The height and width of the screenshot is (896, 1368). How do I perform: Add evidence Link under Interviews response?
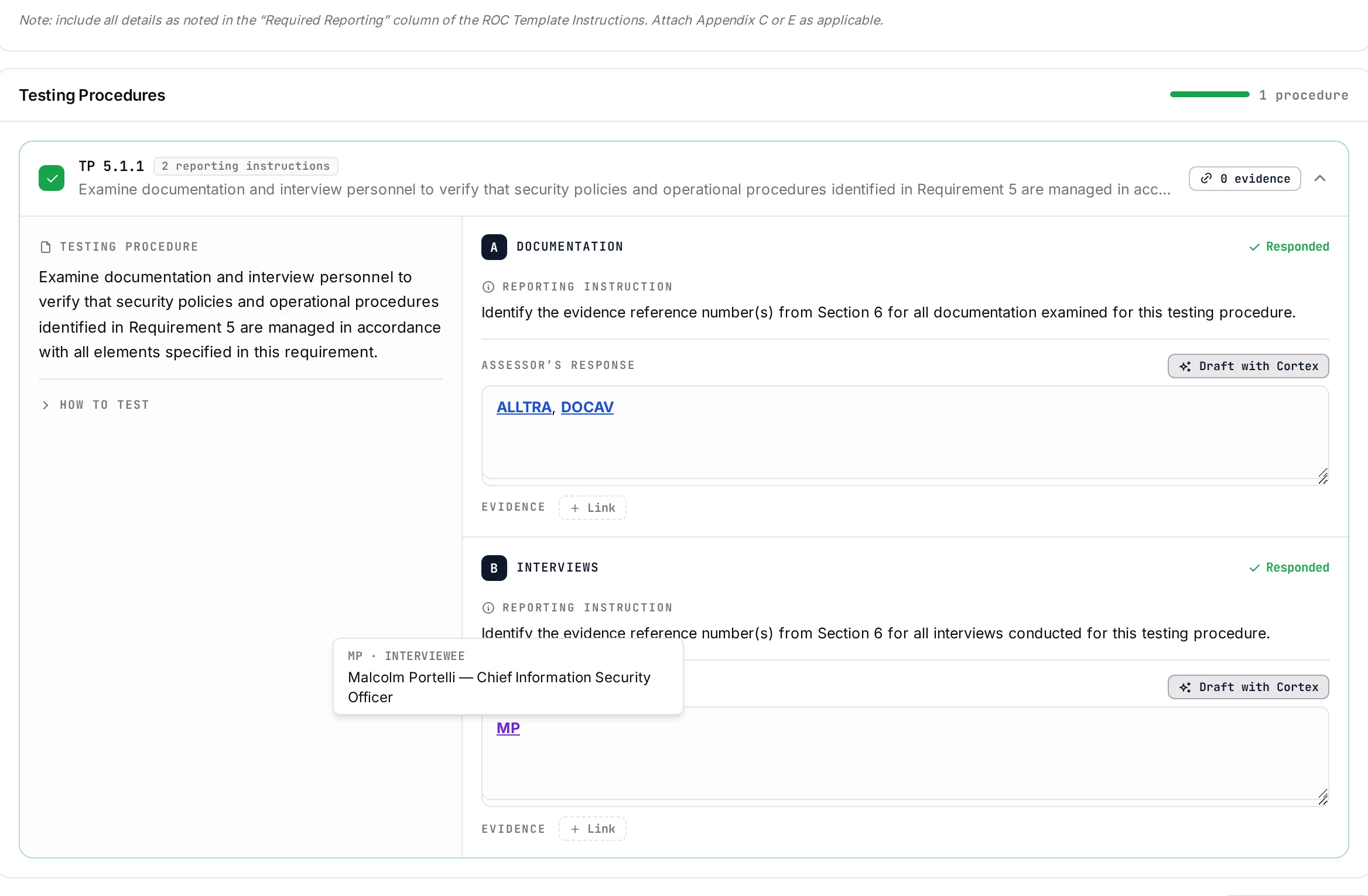pos(593,829)
